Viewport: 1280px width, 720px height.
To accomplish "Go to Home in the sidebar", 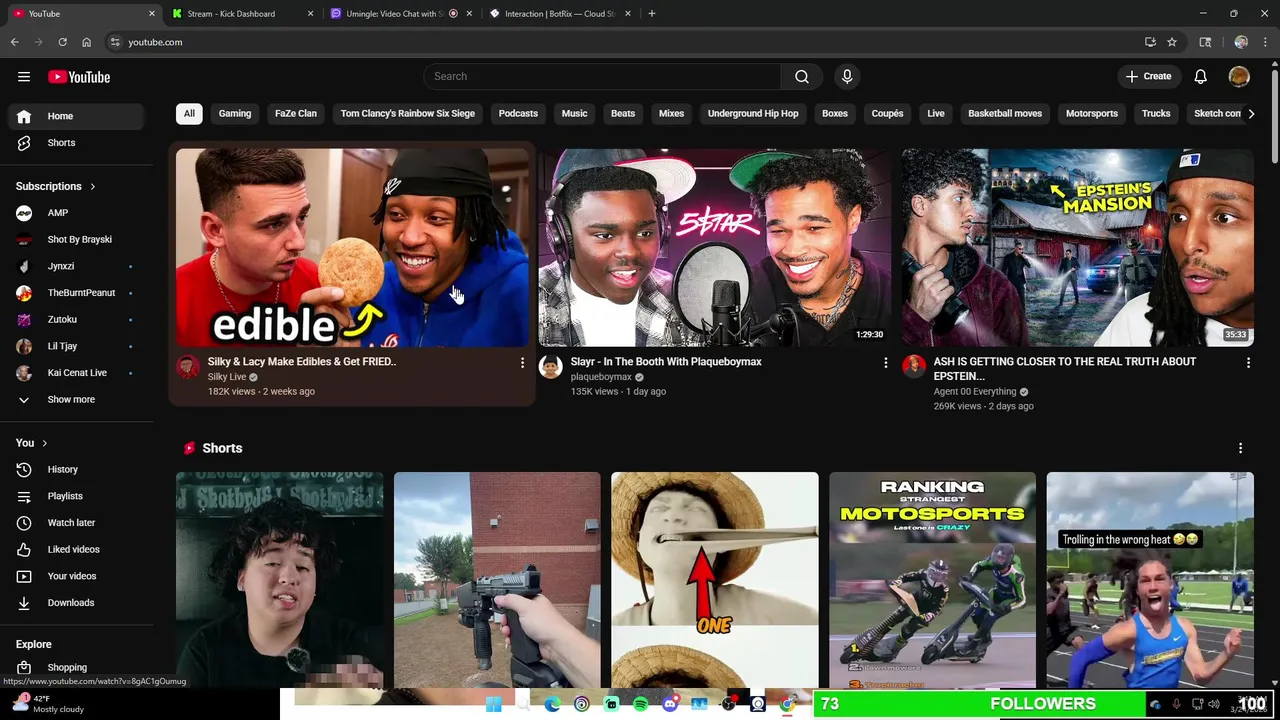I will [76, 116].
